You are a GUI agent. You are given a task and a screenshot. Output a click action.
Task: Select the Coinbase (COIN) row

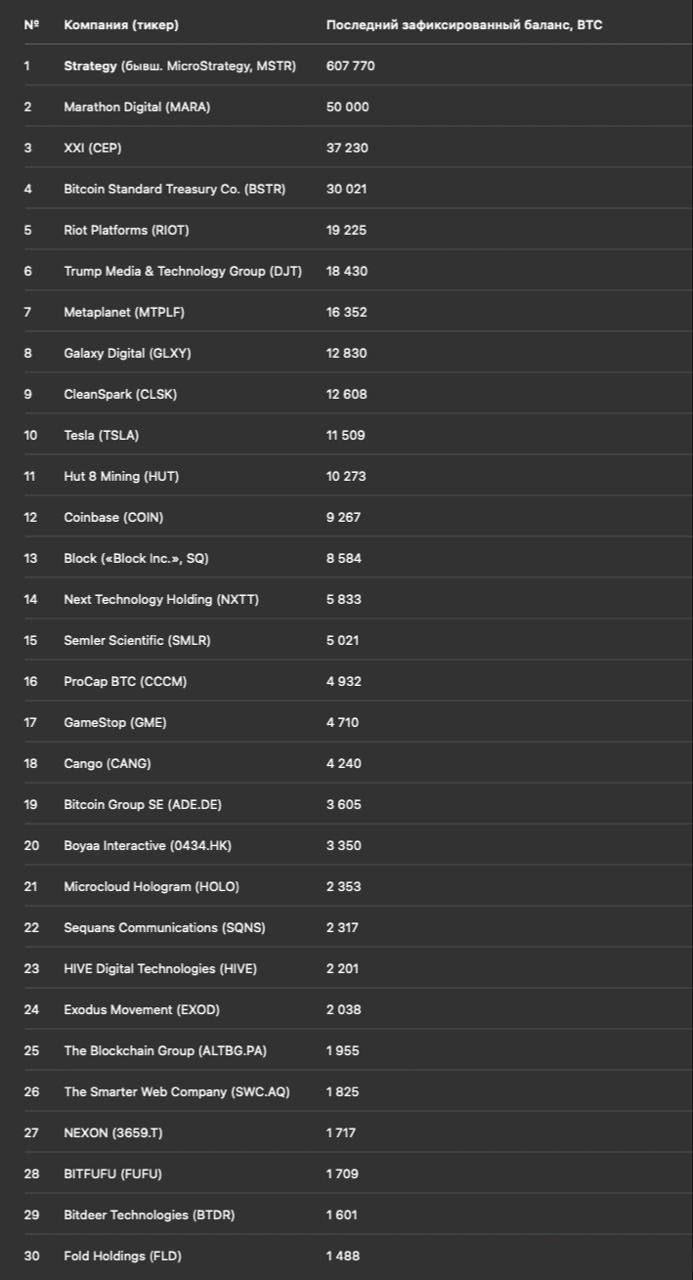346,517
